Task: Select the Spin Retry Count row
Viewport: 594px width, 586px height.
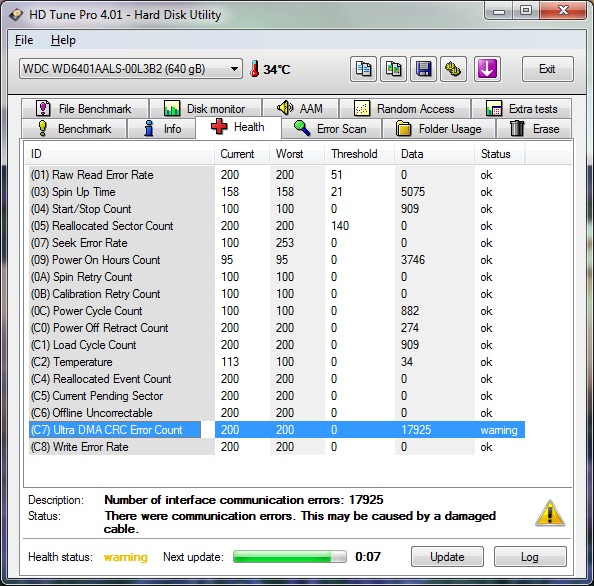Action: pyautogui.click(x=277, y=277)
